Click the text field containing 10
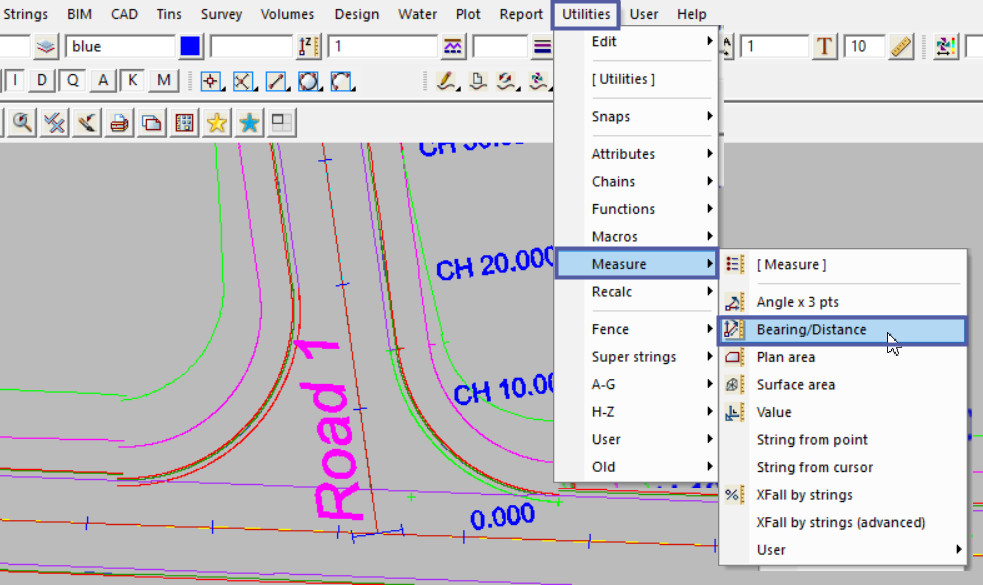 tap(863, 47)
